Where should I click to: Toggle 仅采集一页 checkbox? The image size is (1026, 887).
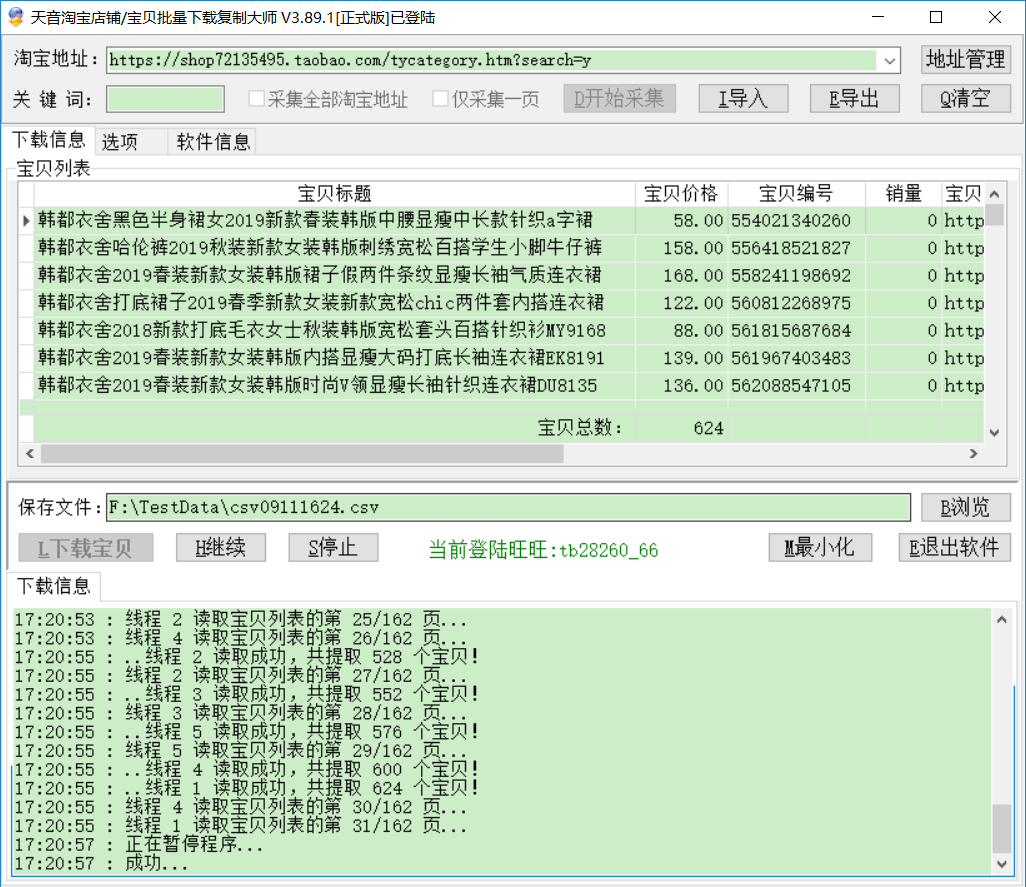[x=440, y=99]
